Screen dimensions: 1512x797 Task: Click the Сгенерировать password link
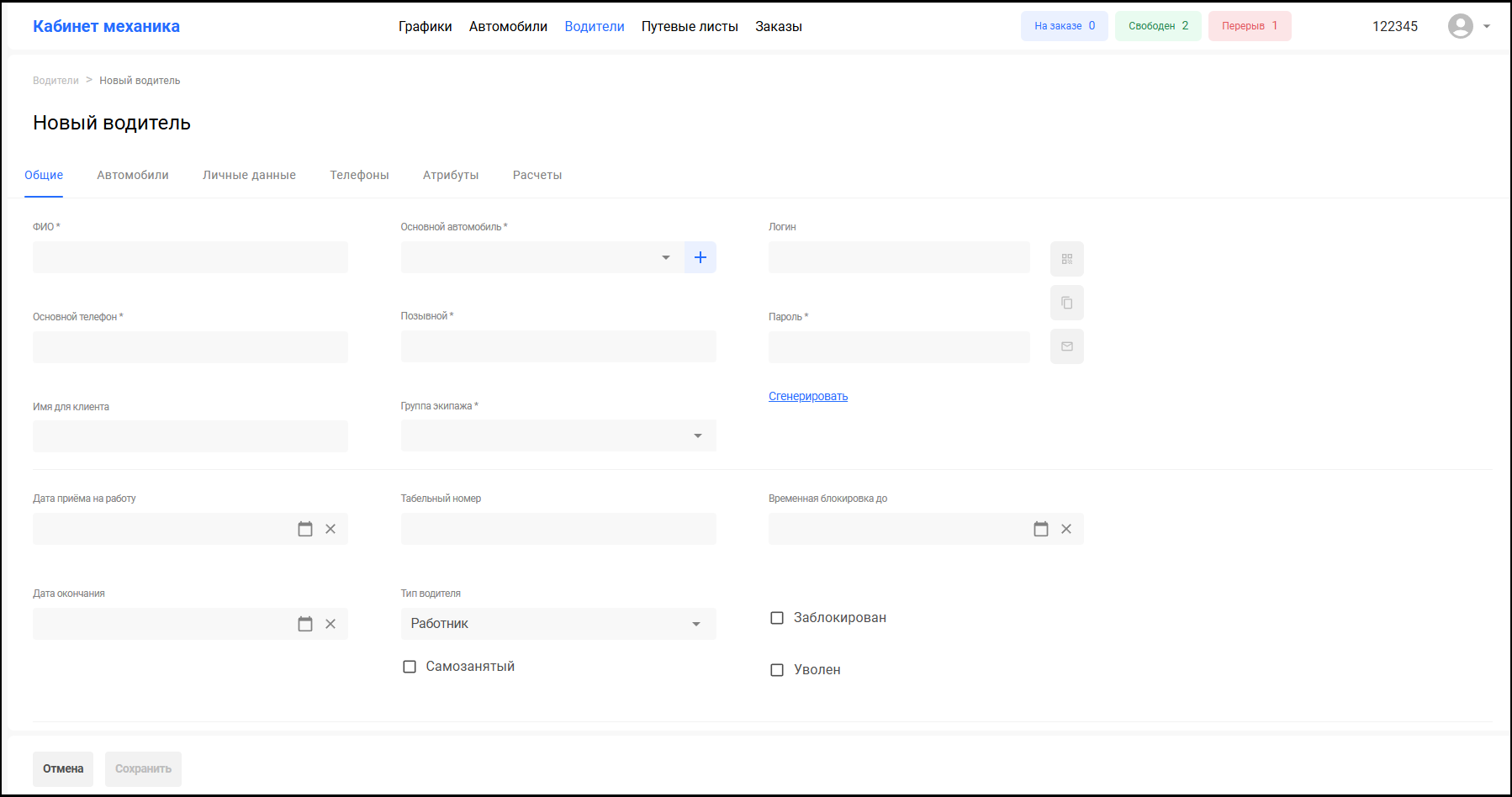pos(807,396)
